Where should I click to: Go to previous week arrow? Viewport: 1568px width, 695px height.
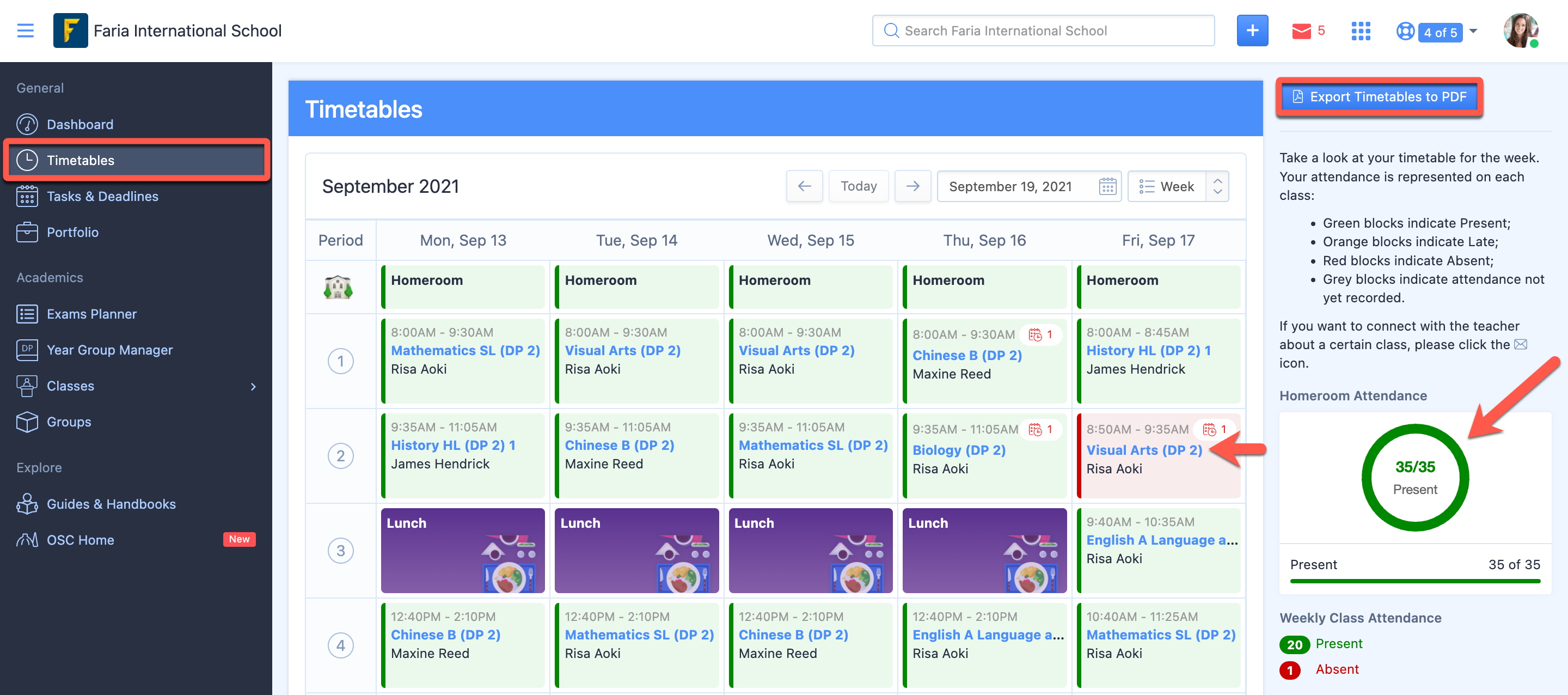pos(804,186)
